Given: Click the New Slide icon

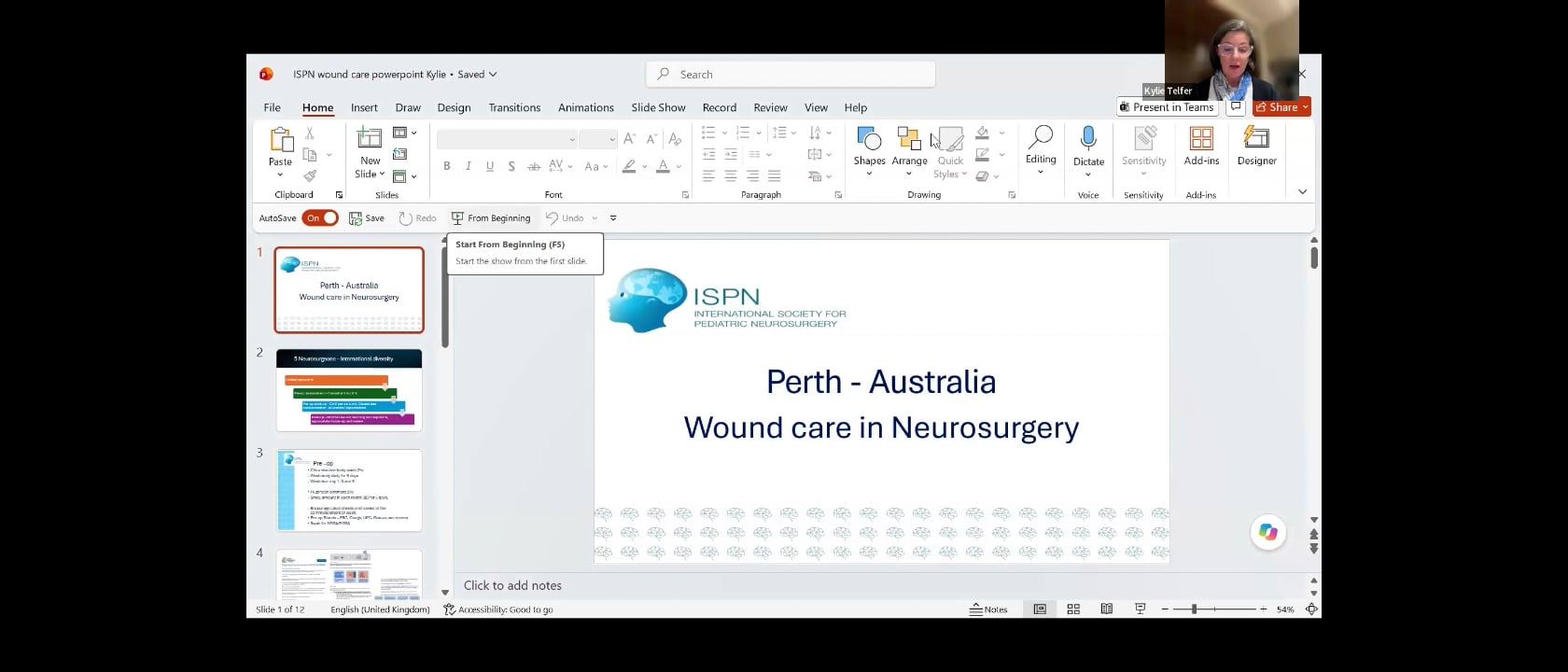Looking at the screenshot, I should point(370,138).
